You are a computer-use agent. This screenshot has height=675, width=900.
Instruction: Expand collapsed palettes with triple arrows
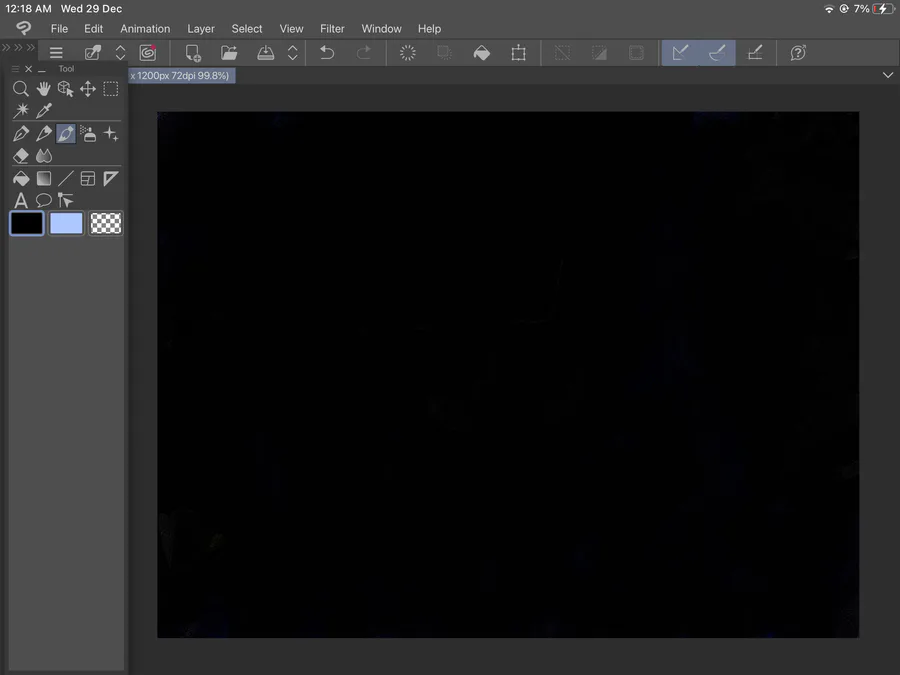coord(18,47)
